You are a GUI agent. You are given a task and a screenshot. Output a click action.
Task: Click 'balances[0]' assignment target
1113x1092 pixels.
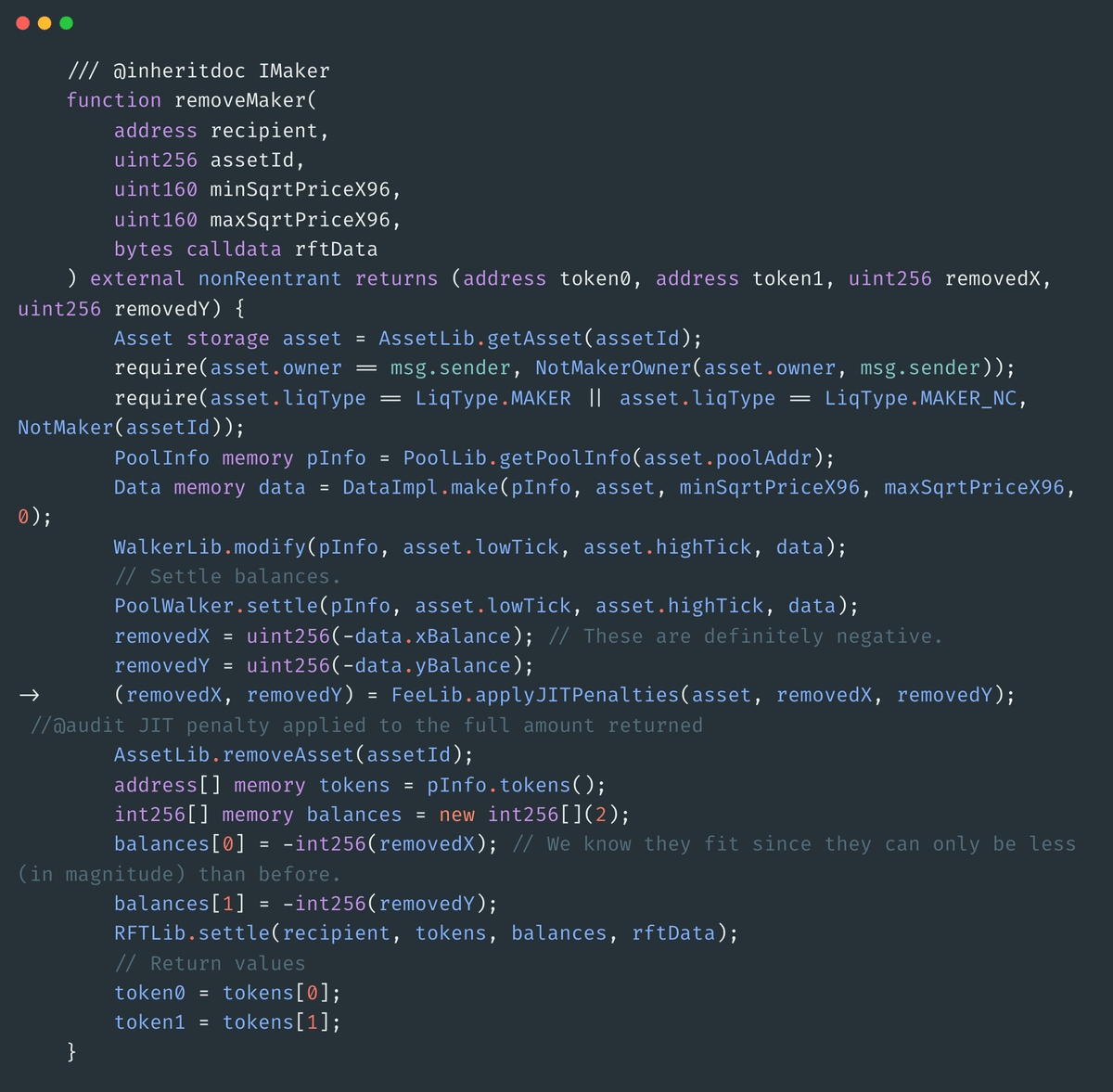[x=179, y=845]
